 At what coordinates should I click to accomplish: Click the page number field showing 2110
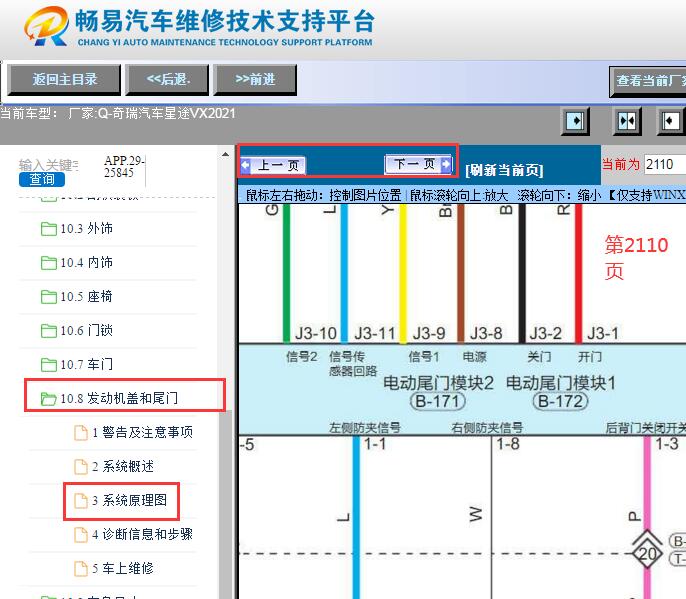click(665, 164)
